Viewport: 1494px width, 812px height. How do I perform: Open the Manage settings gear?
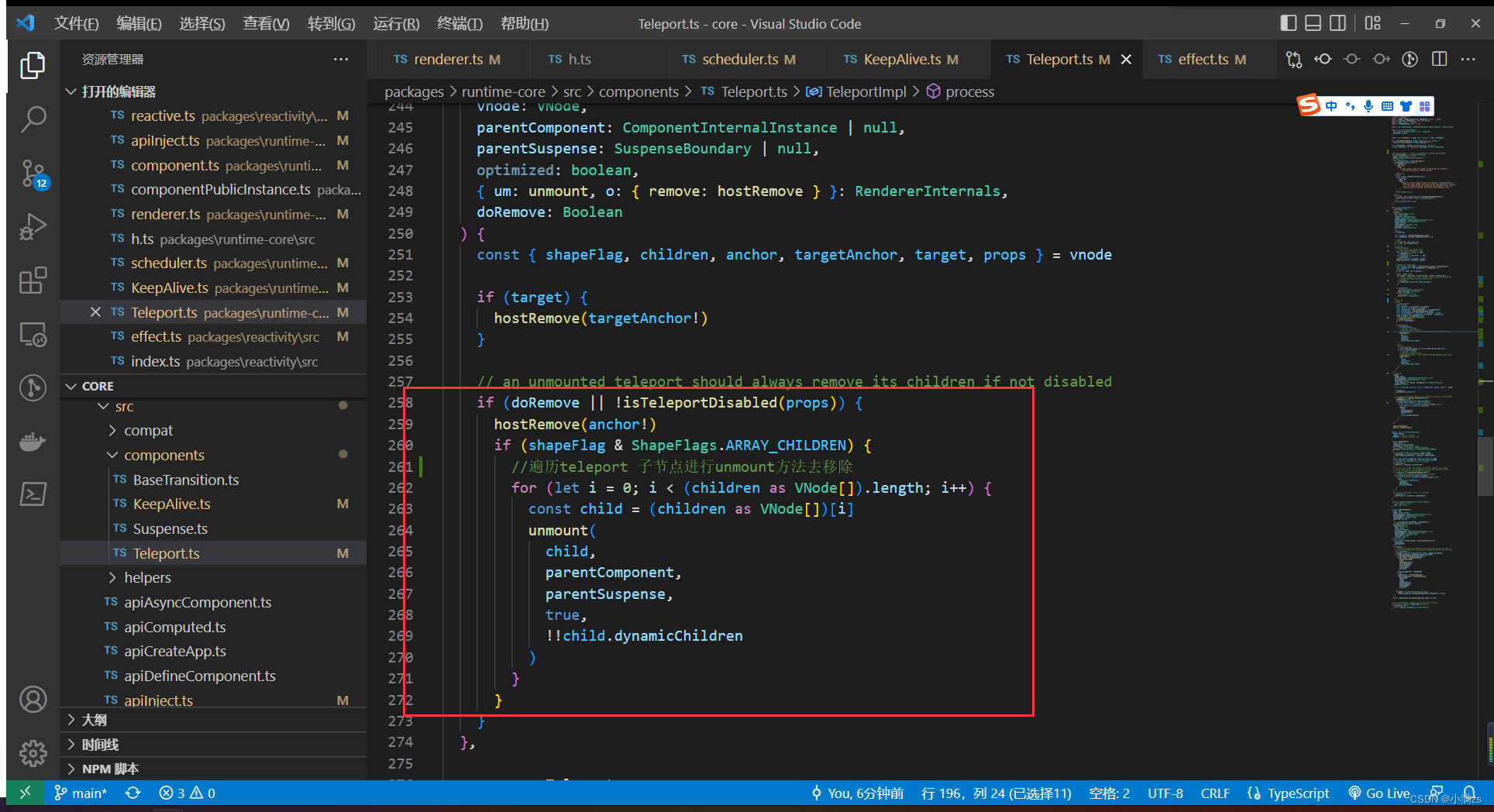[33, 752]
